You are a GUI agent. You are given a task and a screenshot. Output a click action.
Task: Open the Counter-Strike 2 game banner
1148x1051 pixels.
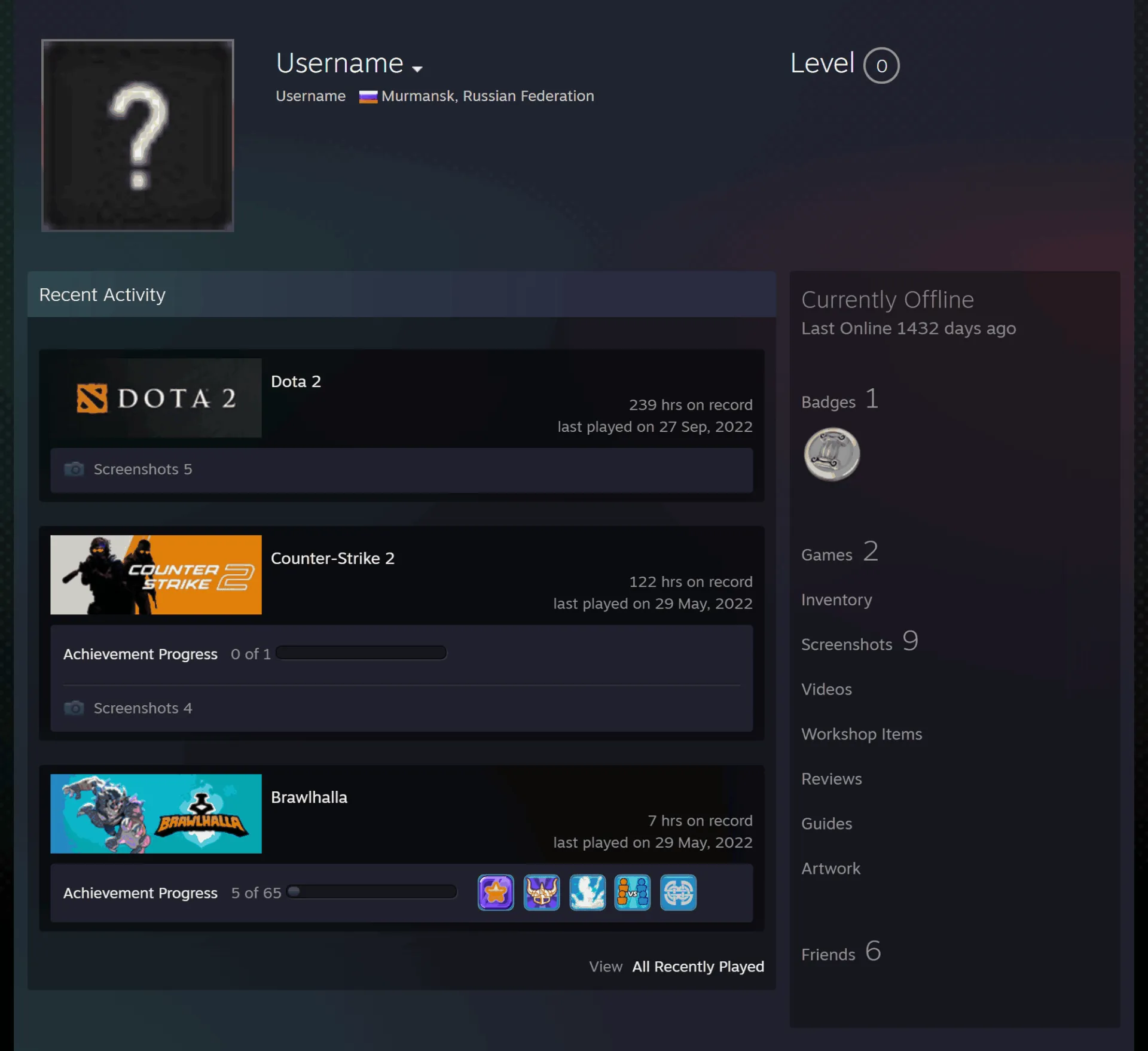(156, 575)
